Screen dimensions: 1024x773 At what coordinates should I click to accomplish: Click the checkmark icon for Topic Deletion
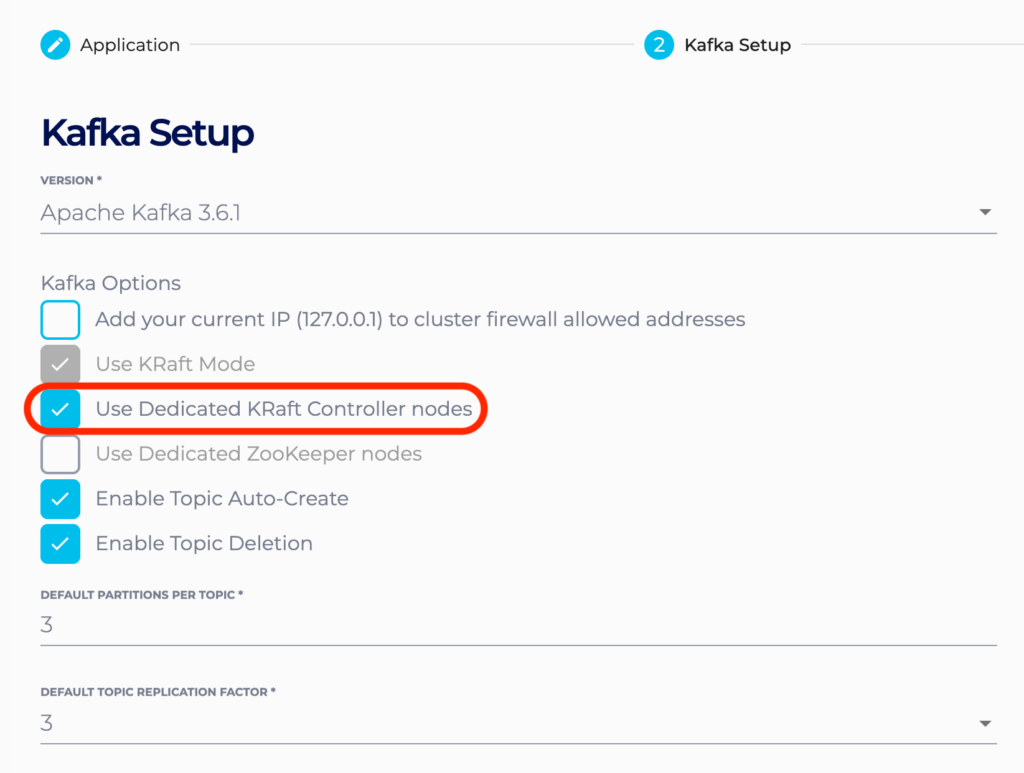click(x=60, y=543)
